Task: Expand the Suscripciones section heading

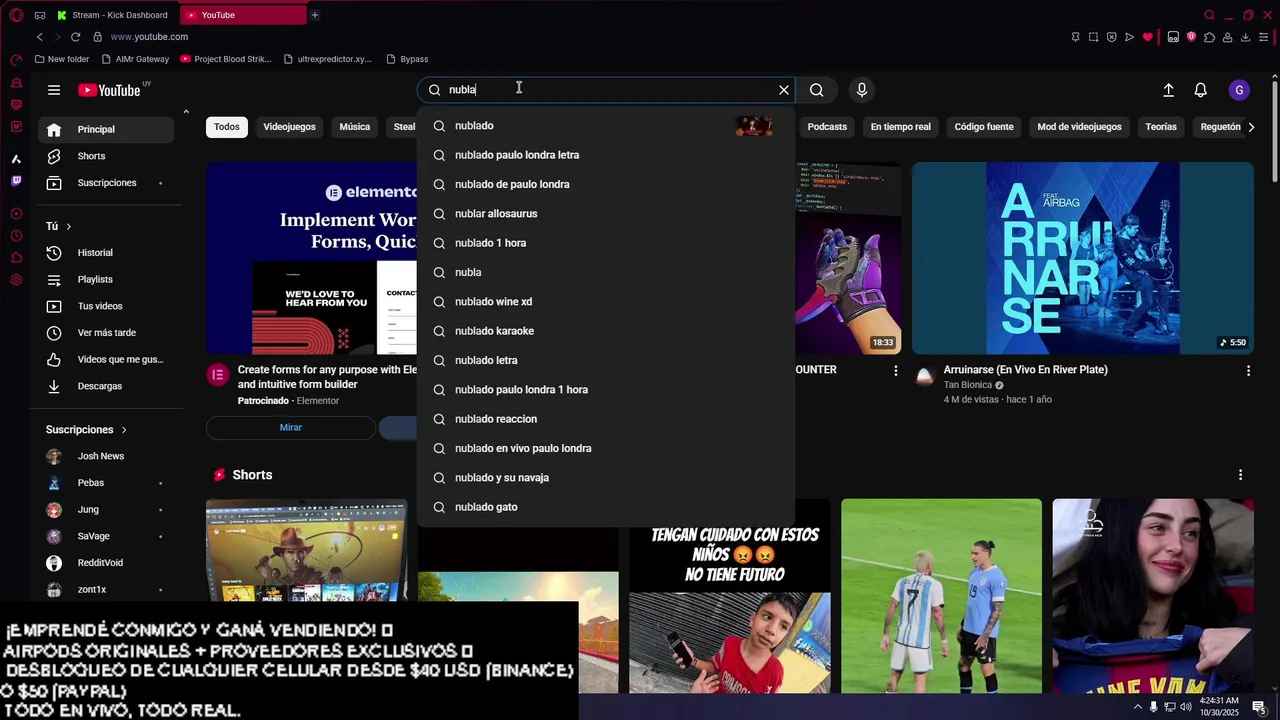Action: point(86,430)
